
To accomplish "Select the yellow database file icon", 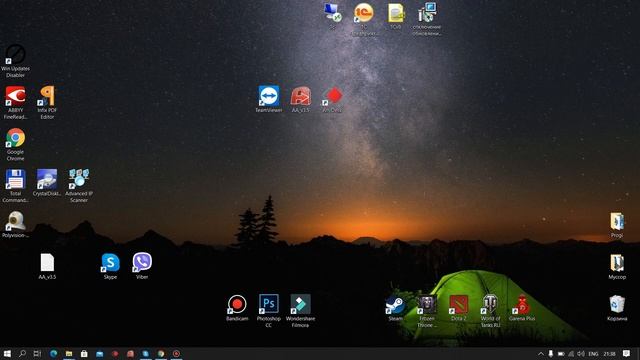I will (x=396, y=16).
